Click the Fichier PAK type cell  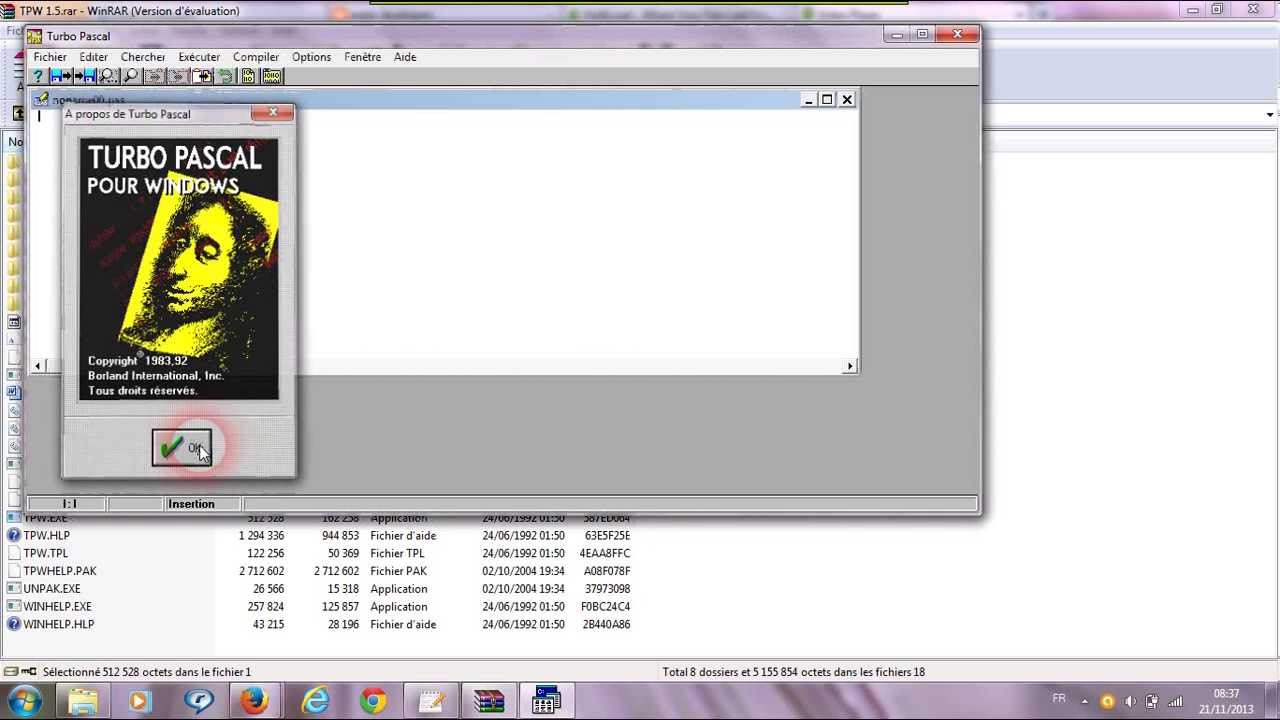tap(398, 571)
